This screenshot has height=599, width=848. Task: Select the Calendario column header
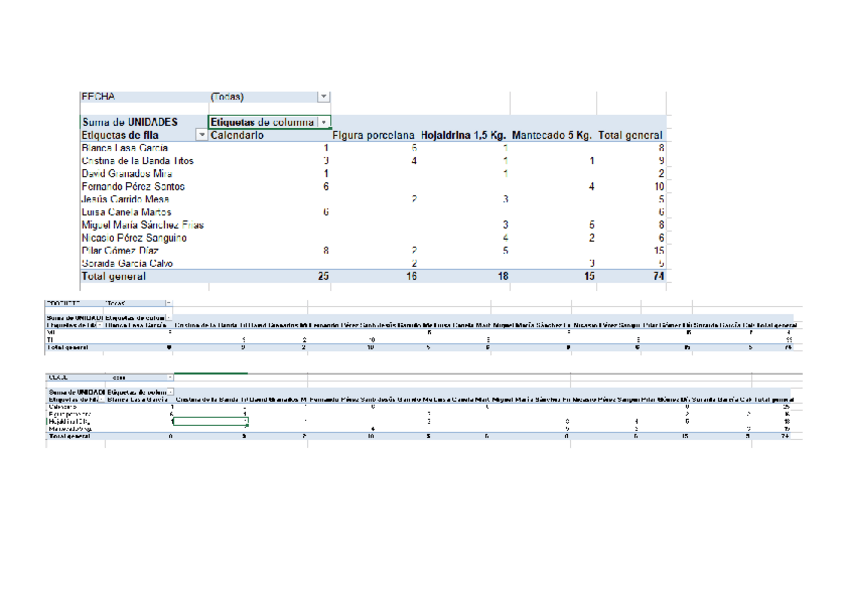point(237,135)
